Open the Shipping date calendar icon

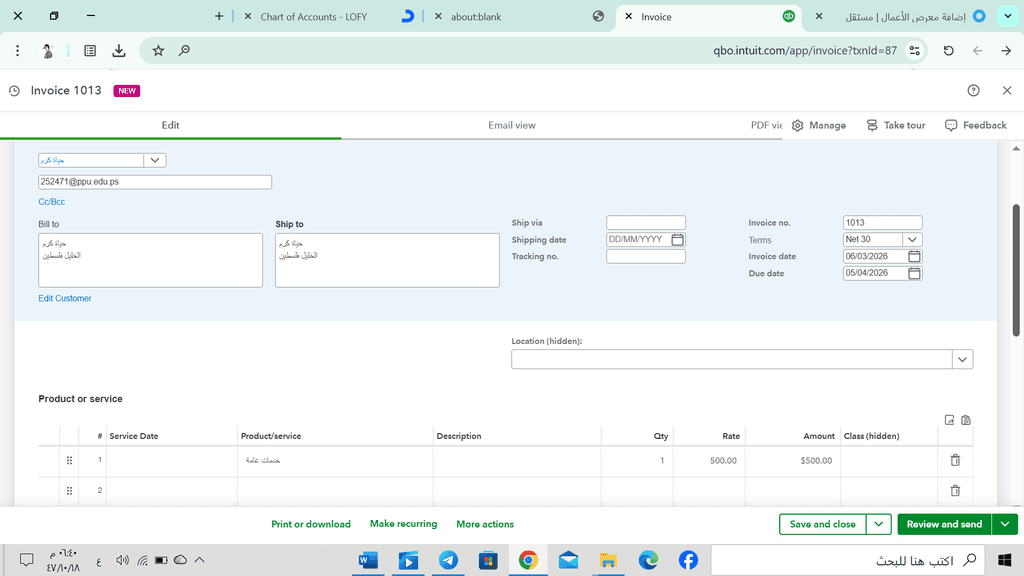pyautogui.click(x=677, y=240)
